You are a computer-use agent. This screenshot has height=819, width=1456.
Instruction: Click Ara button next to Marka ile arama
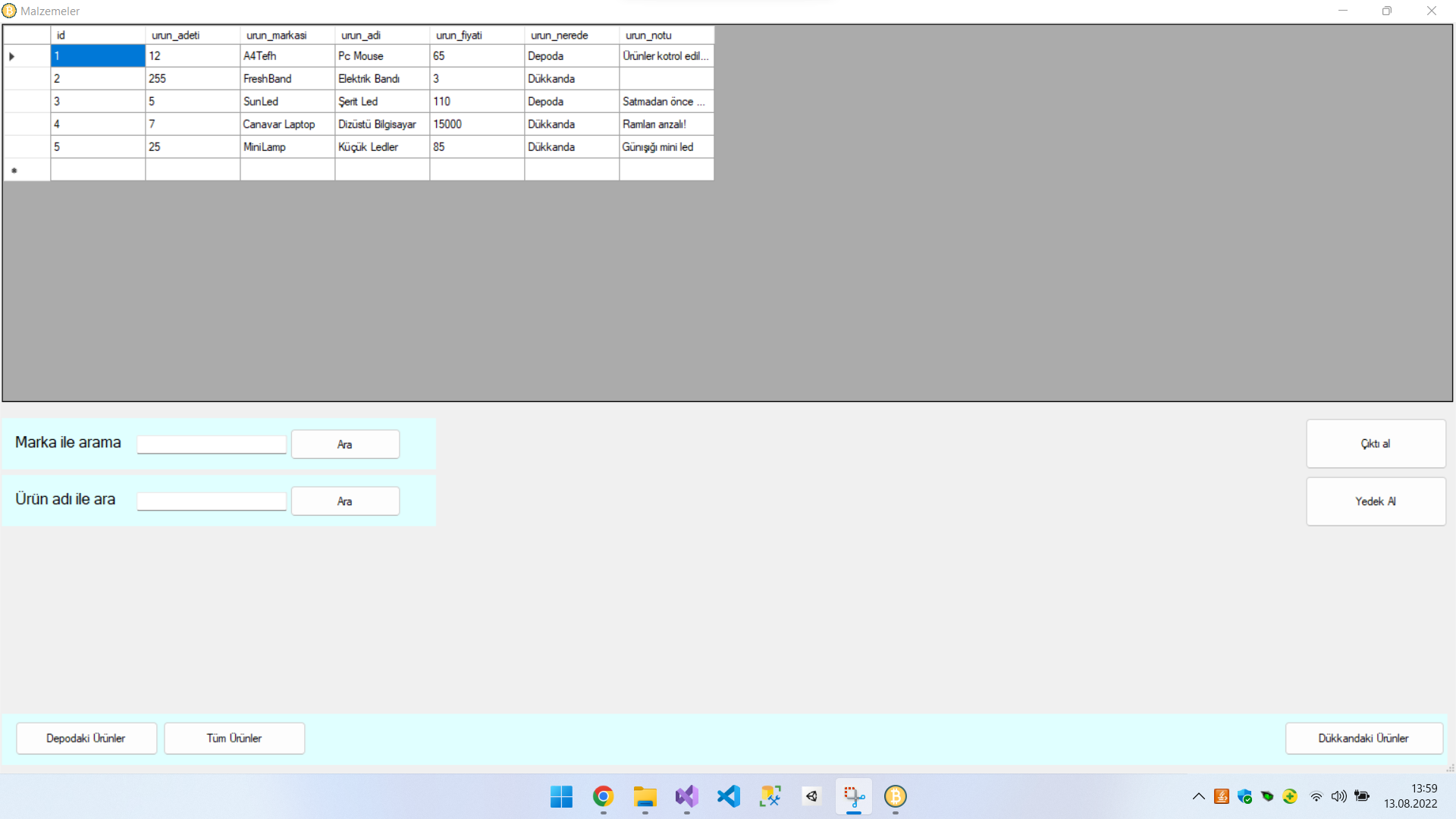pos(345,444)
